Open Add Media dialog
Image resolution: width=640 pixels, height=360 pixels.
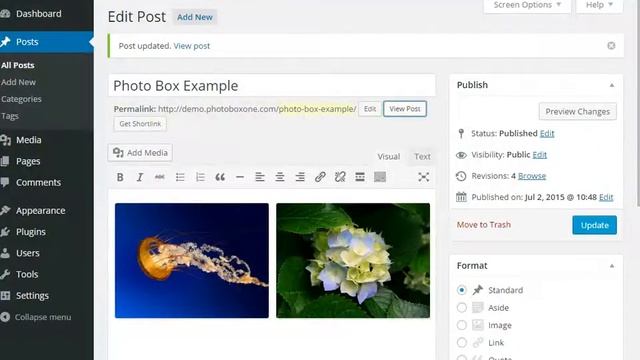[140, 153]
